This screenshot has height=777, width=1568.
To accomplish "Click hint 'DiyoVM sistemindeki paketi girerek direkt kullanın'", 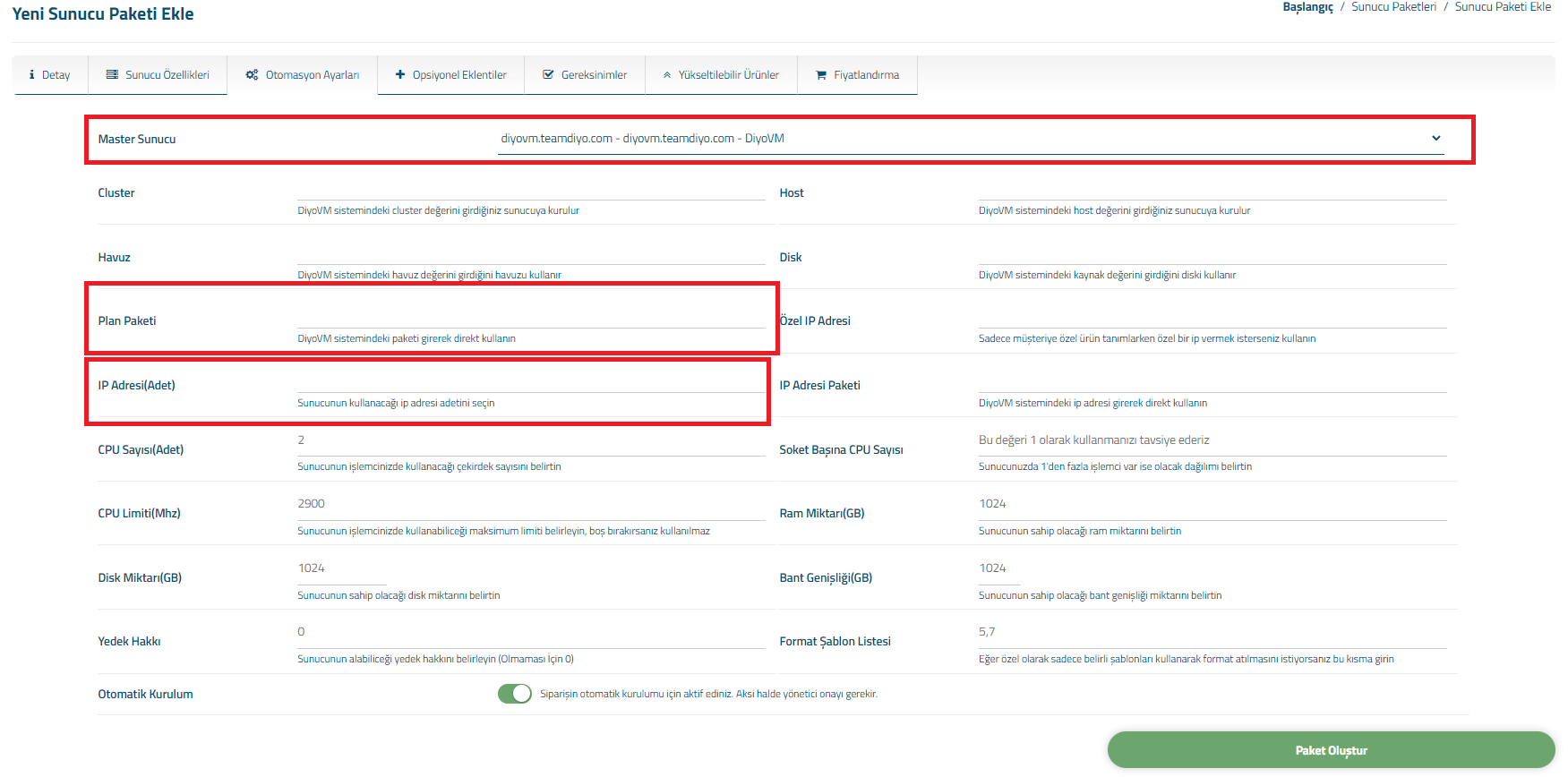I will pos(407,339).
